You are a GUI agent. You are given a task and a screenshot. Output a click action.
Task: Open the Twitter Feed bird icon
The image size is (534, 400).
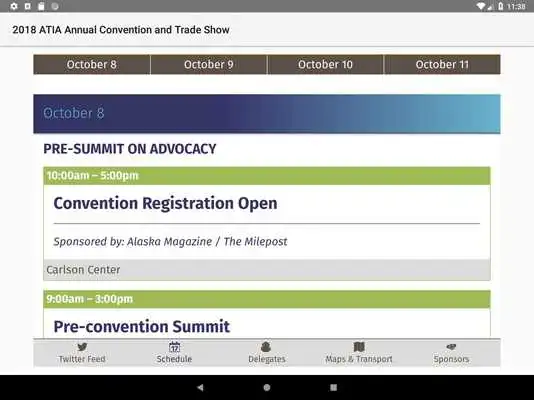pyautogui.click(x=82, y=347)
